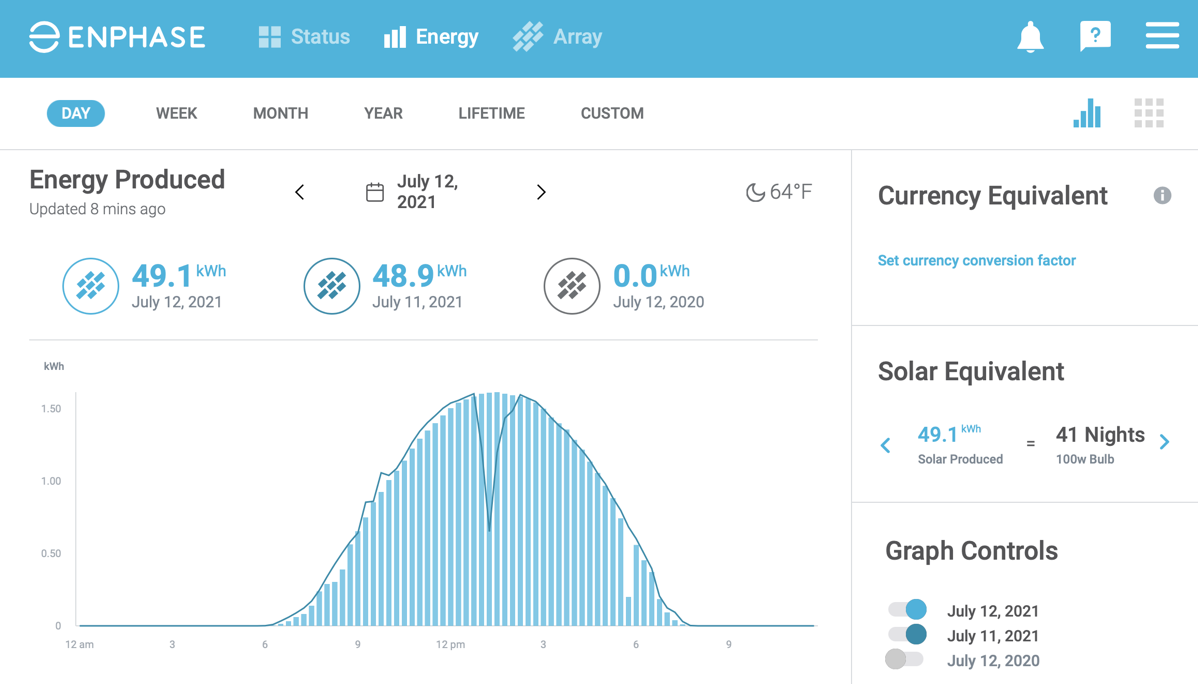Go to previous day arrow
This screenshot has height=684, width=1198.
click(300, 192)
